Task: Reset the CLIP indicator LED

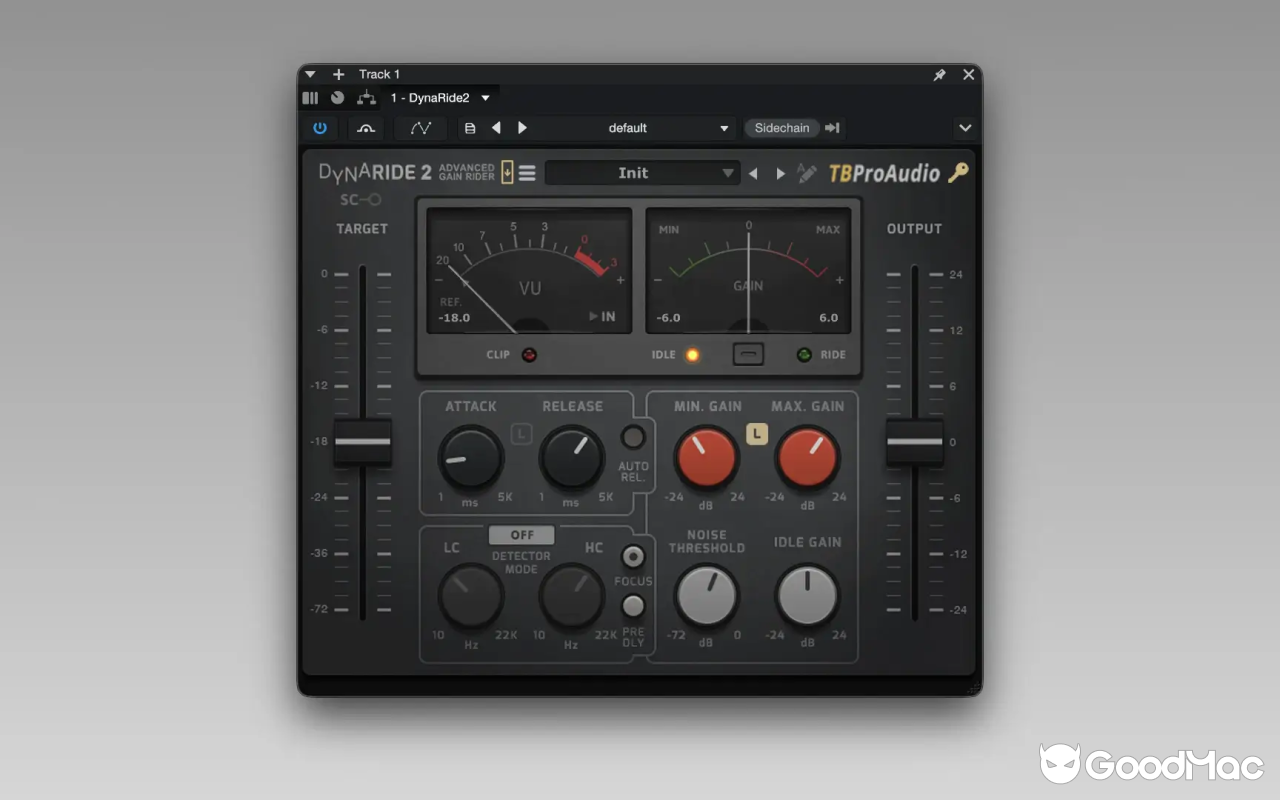Action: 529,355
